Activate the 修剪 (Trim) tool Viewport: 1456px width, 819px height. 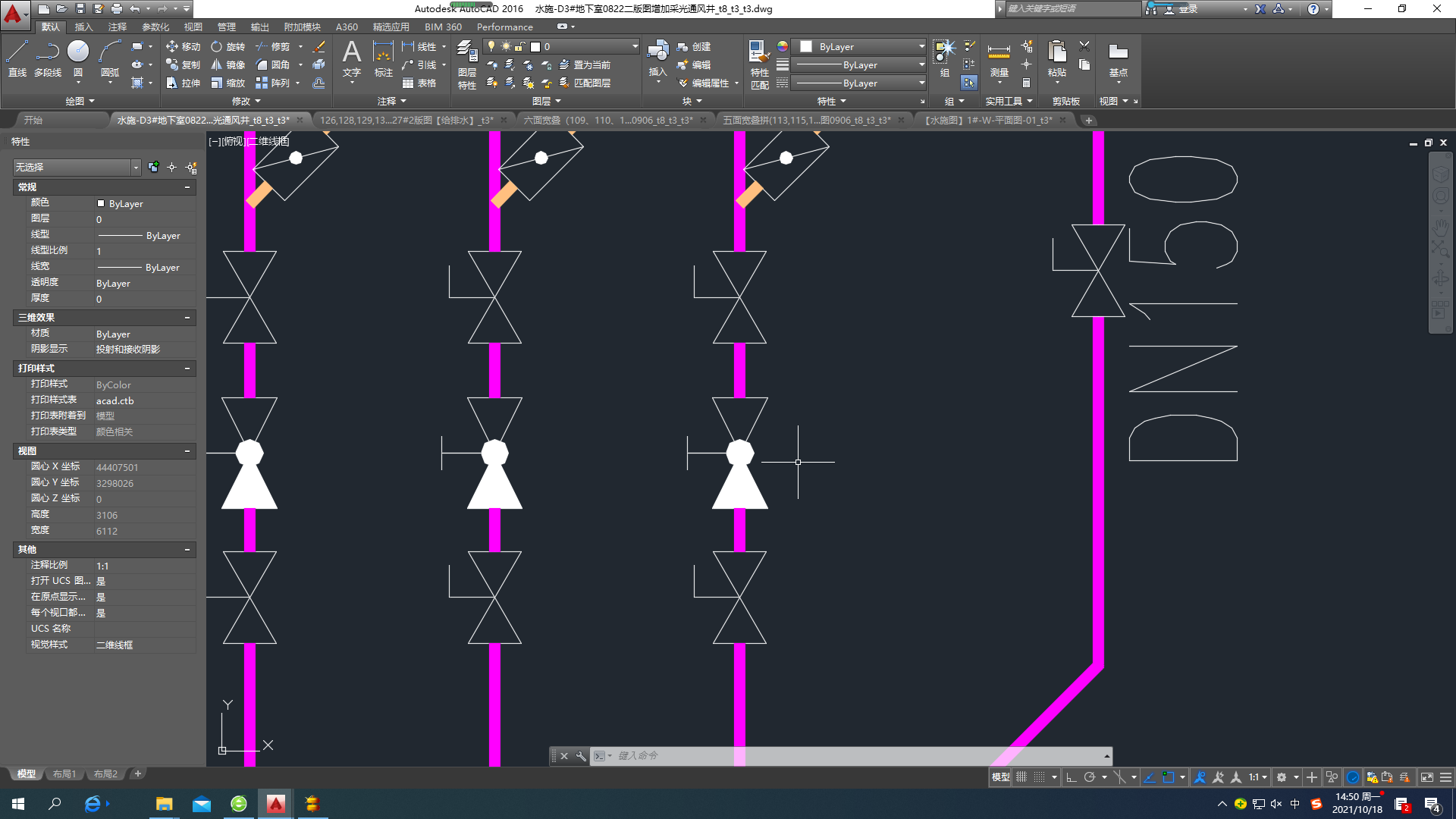(273, 46)
